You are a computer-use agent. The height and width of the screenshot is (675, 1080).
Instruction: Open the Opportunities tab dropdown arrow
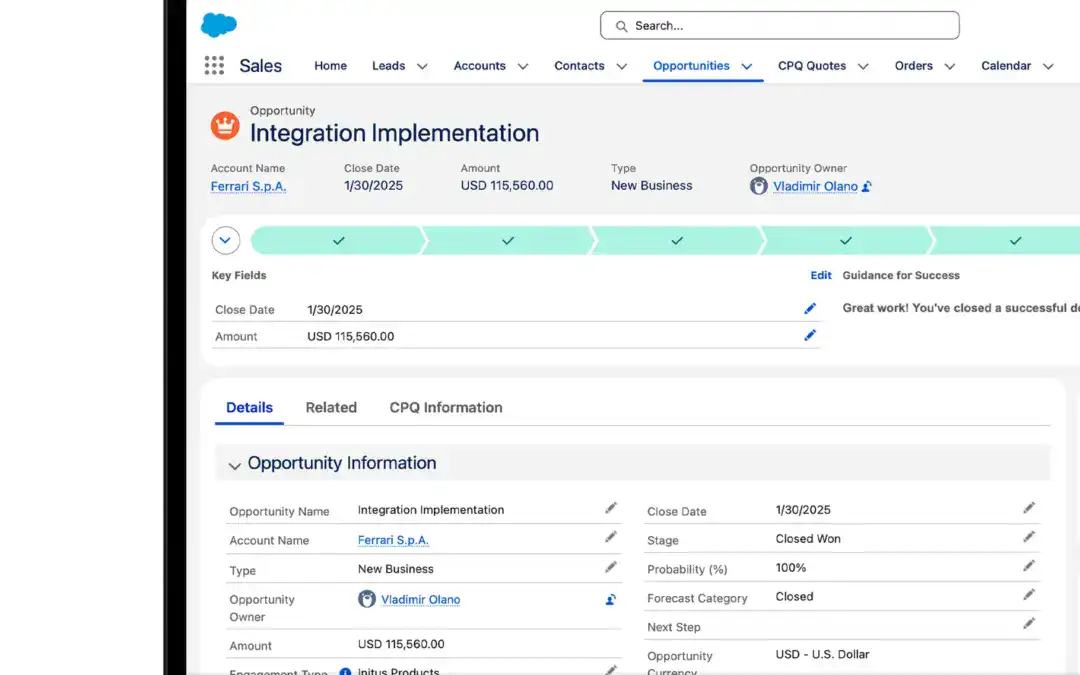tap(747, 67)
